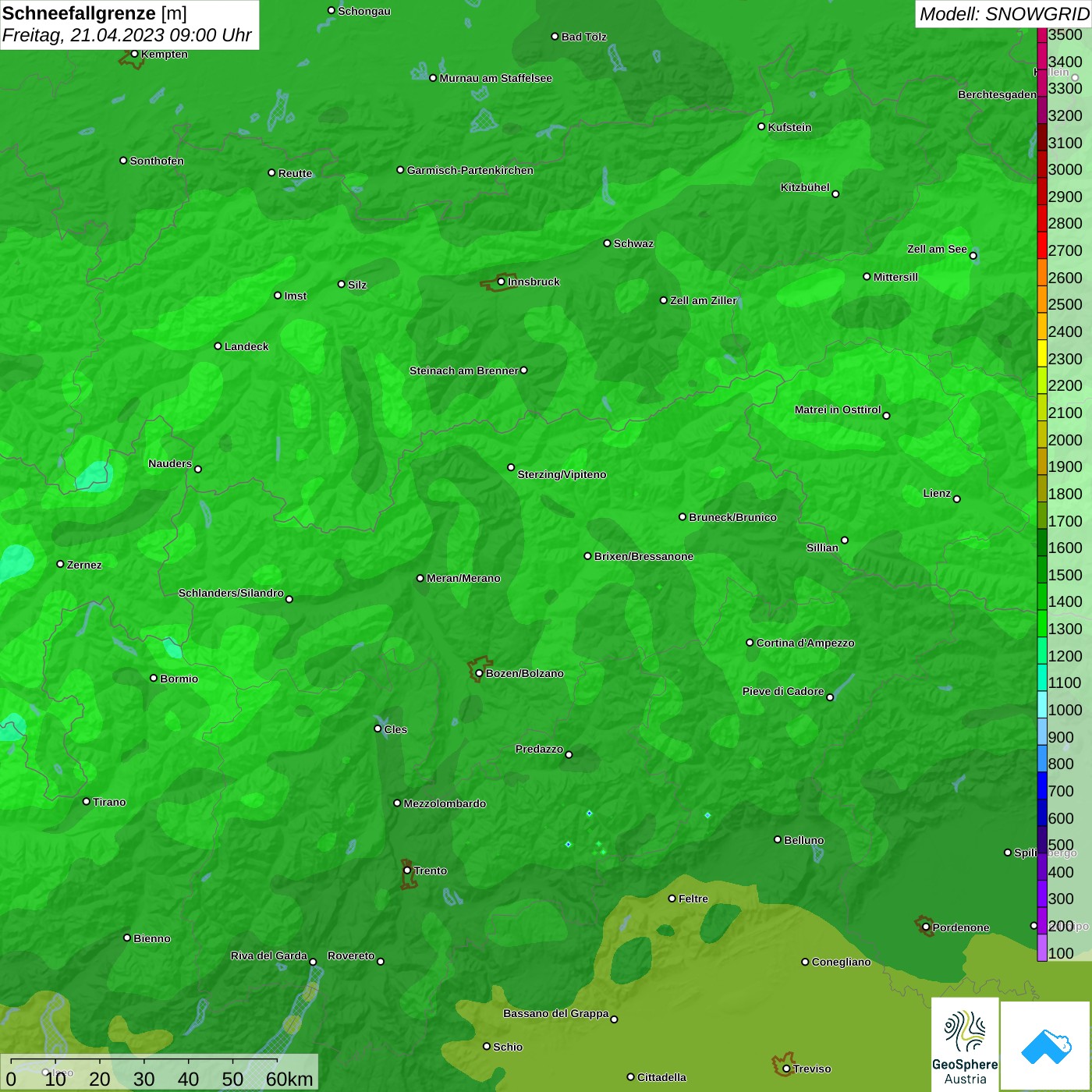
Task: Click the Kufstein location dot
Action: click(761, 126)
